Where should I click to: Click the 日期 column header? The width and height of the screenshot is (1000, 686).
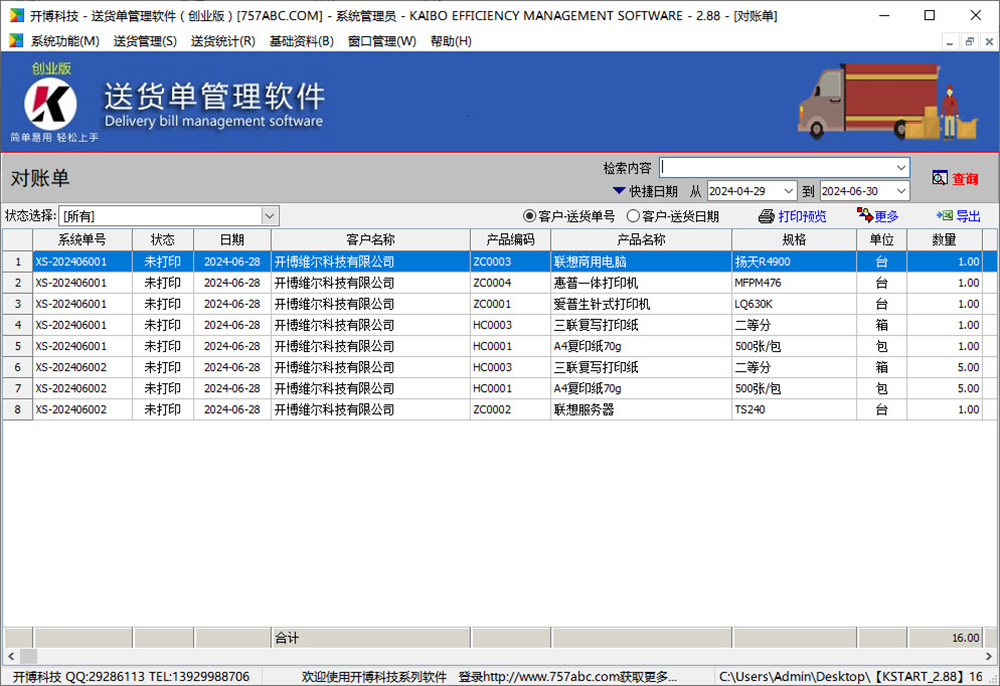232,240
